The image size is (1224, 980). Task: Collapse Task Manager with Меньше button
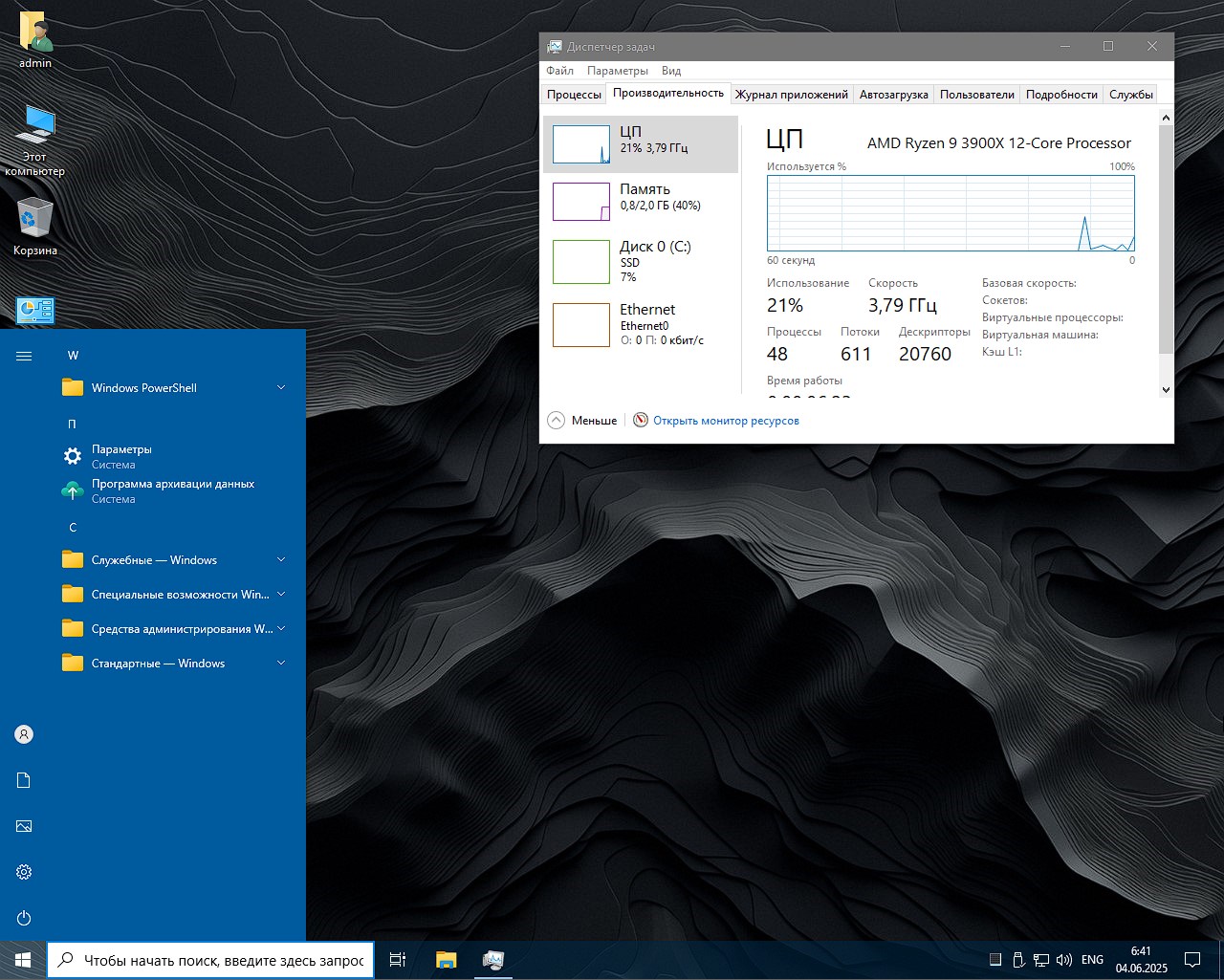582,421
